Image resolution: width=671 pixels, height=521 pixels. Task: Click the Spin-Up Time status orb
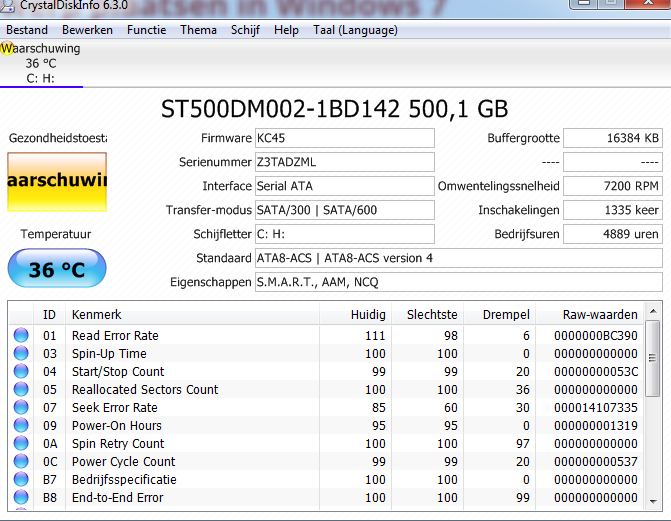tap(21, 353)
